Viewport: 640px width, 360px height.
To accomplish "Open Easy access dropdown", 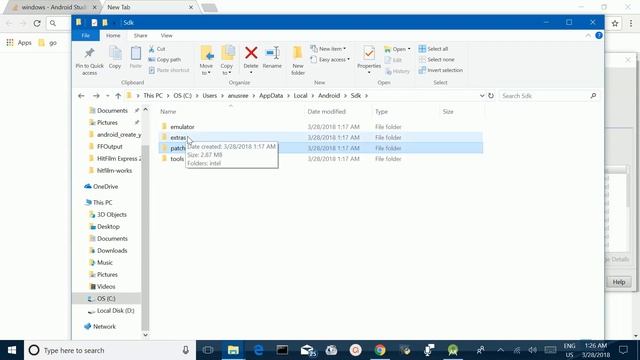I will coord(330,60).
